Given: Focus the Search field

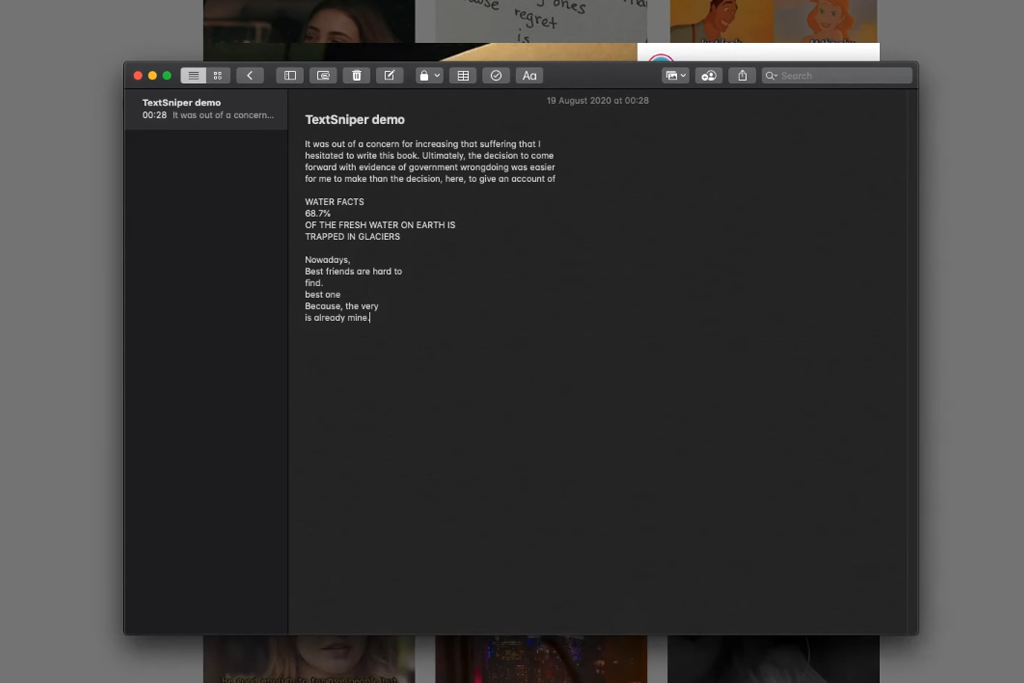Looking at the screenshot, I should (x=837, y=76).
